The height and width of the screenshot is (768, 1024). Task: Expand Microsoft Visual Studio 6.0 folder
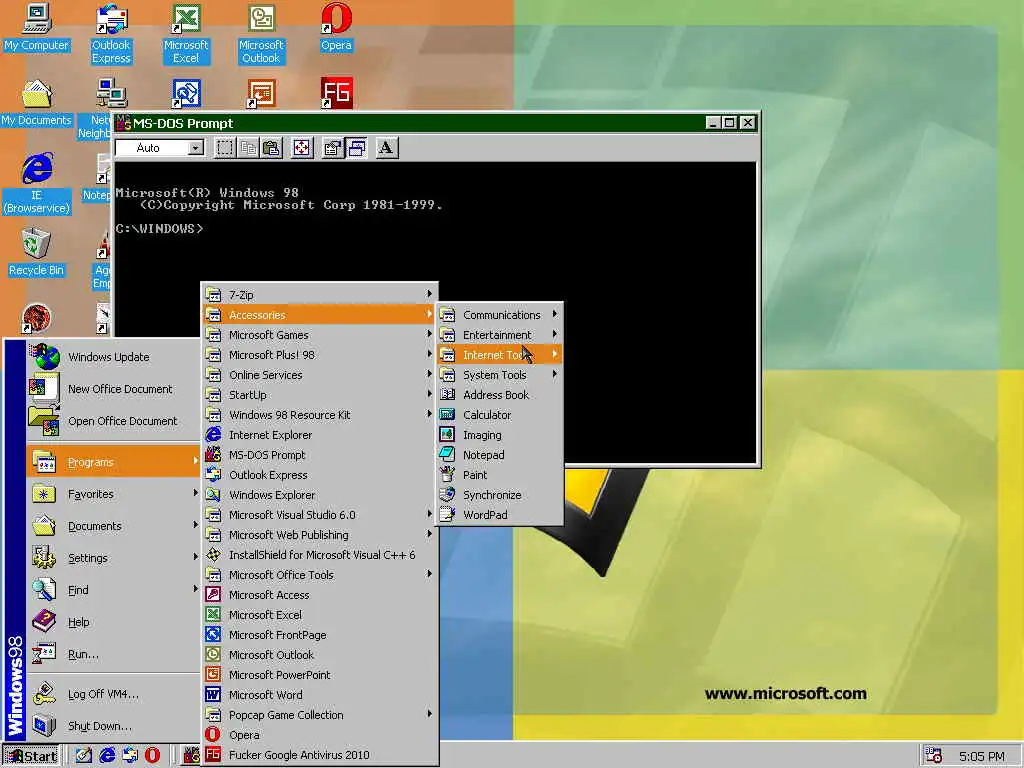click(x=319, y=515)
